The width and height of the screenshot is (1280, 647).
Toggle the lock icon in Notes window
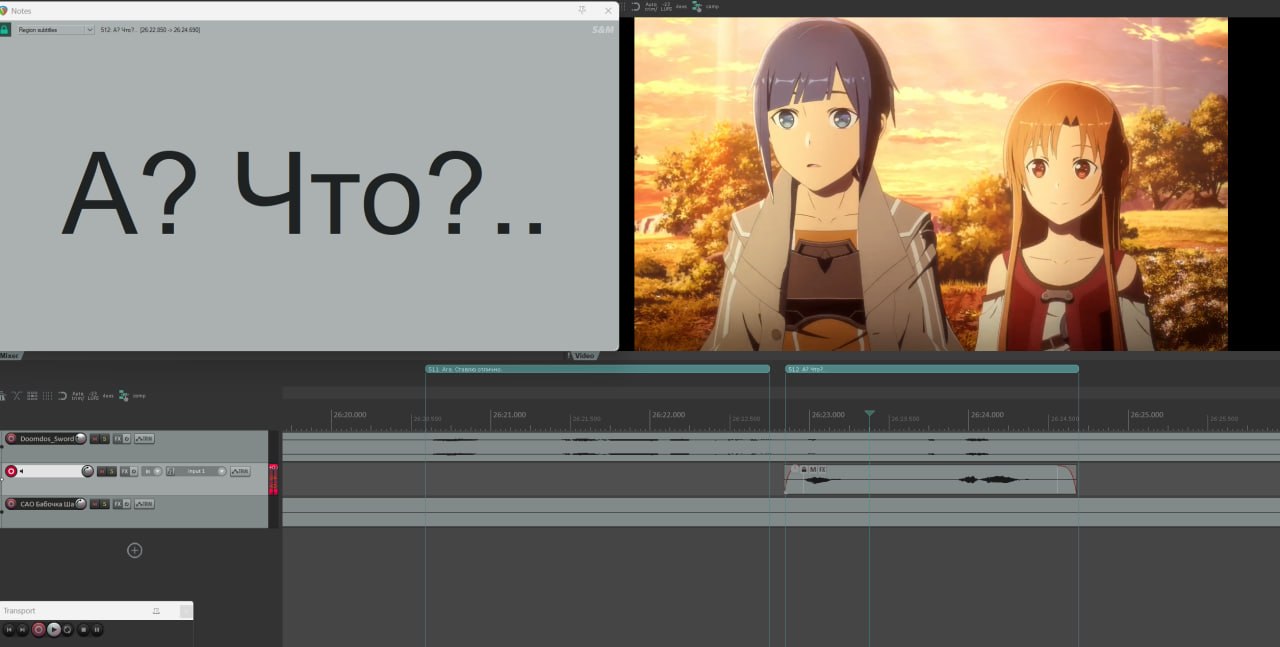click(5, 30)
